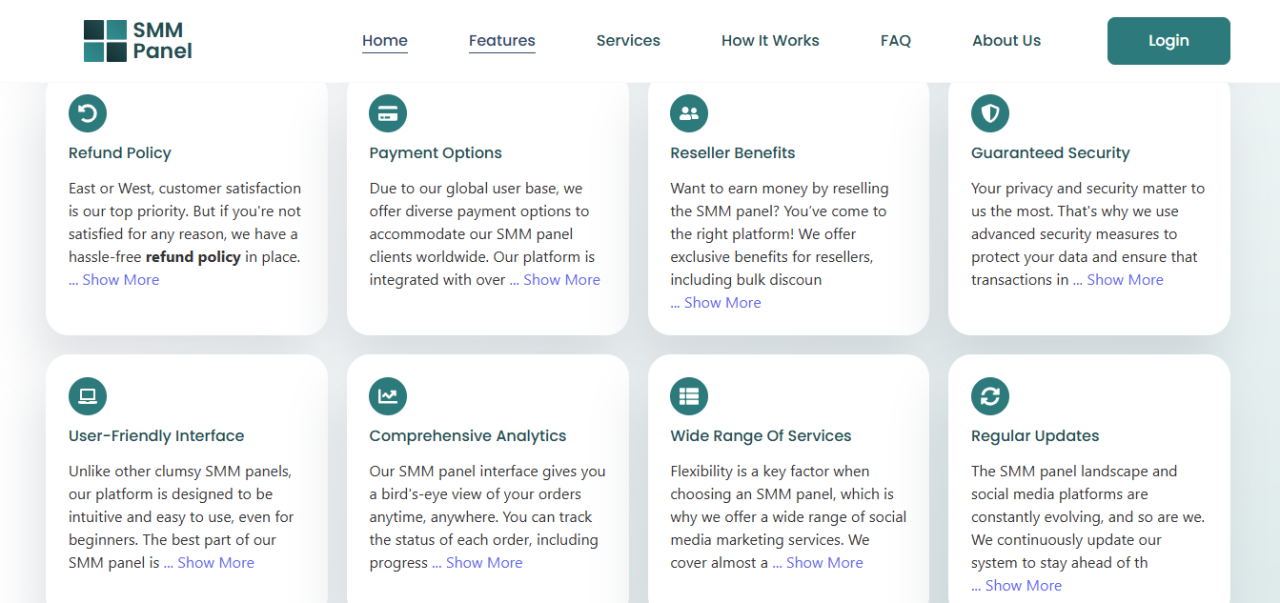Go to About Us in navigation
The width and height of the screenshot is (1280, 603).
pos(1006,41)
